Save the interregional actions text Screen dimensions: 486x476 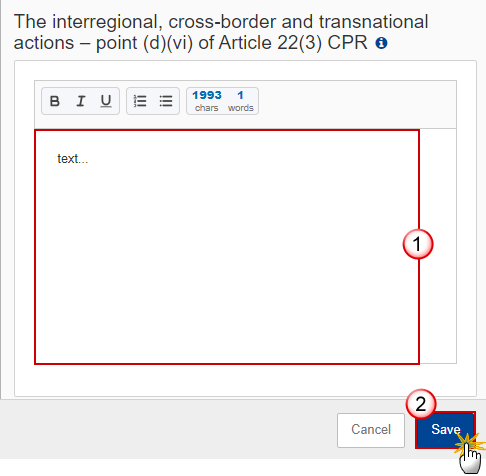tap(445, 429)
